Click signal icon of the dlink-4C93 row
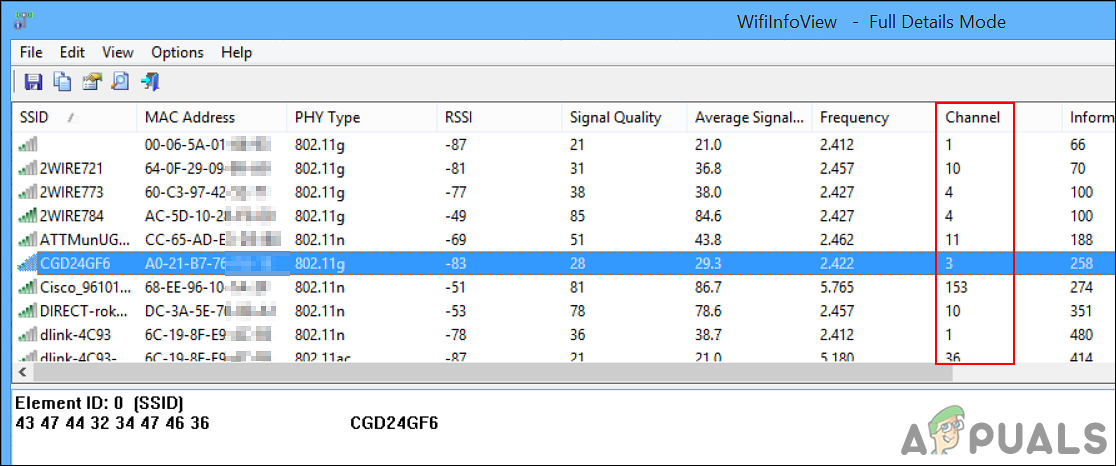 tap(28, 334)
